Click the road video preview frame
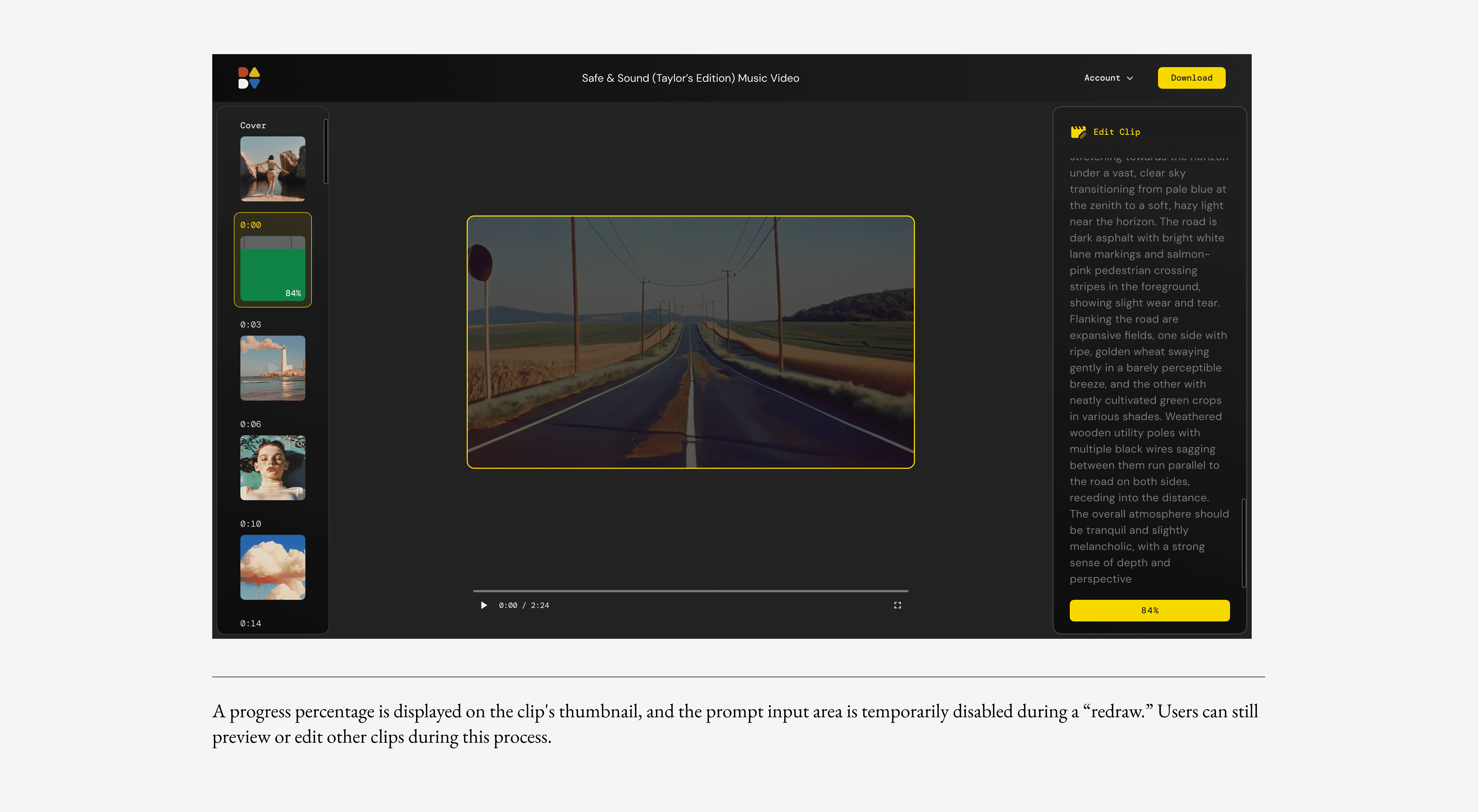Screen dimensions: 1478x812 point(690,342)
